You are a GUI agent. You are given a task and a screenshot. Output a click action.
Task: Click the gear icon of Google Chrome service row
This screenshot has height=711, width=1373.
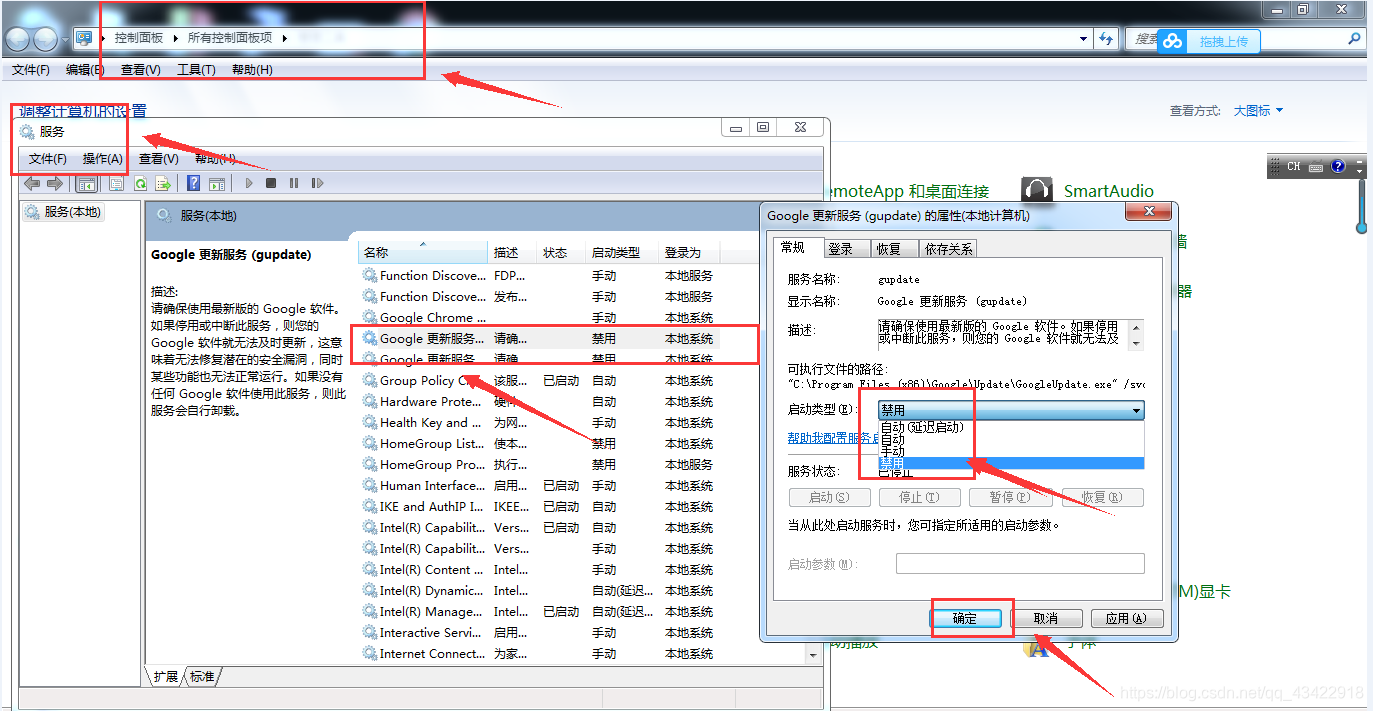coord(370,318)
